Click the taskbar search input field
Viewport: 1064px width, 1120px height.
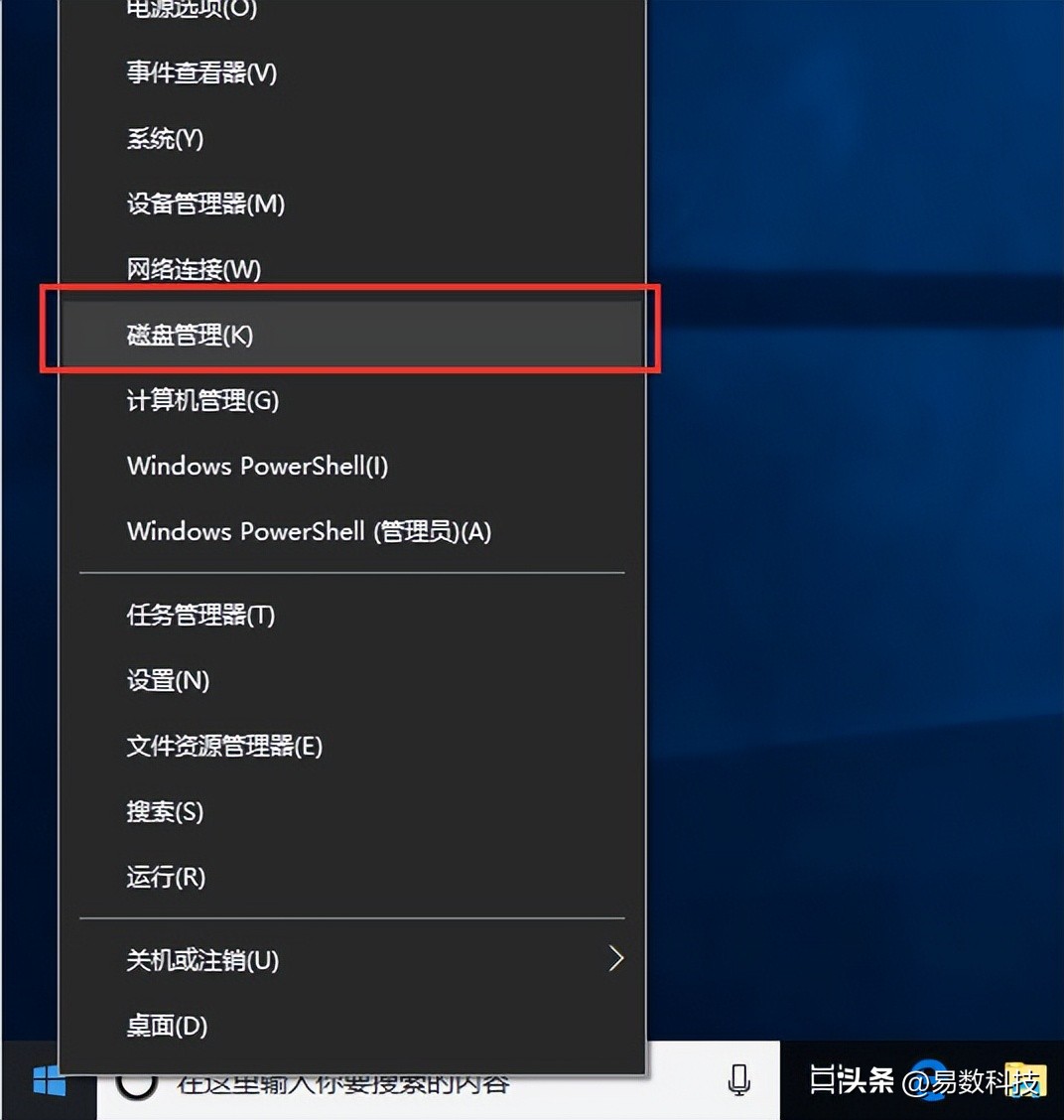[x=397, y=1083]
